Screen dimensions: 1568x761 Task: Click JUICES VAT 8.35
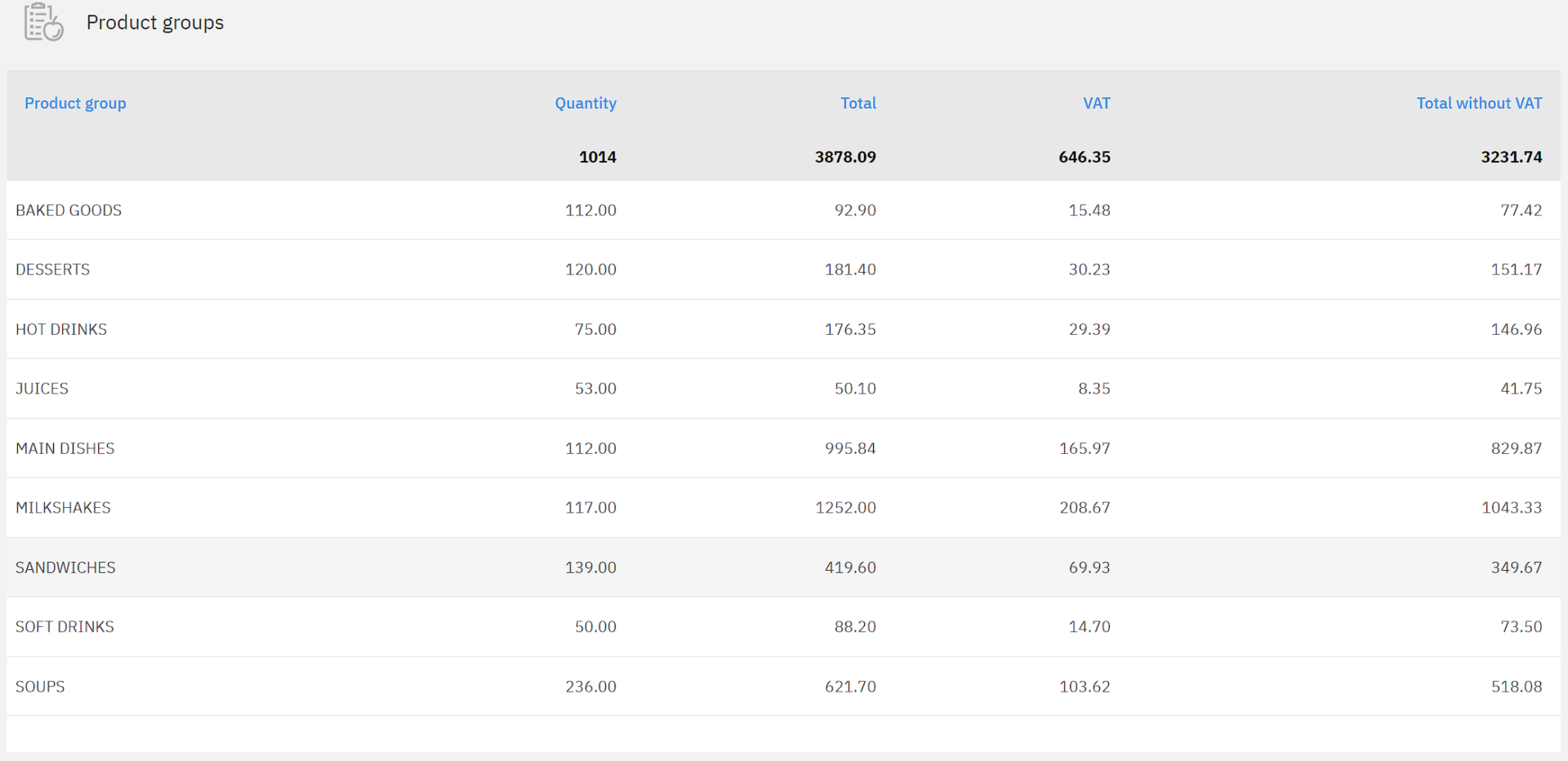point(1094,389)
